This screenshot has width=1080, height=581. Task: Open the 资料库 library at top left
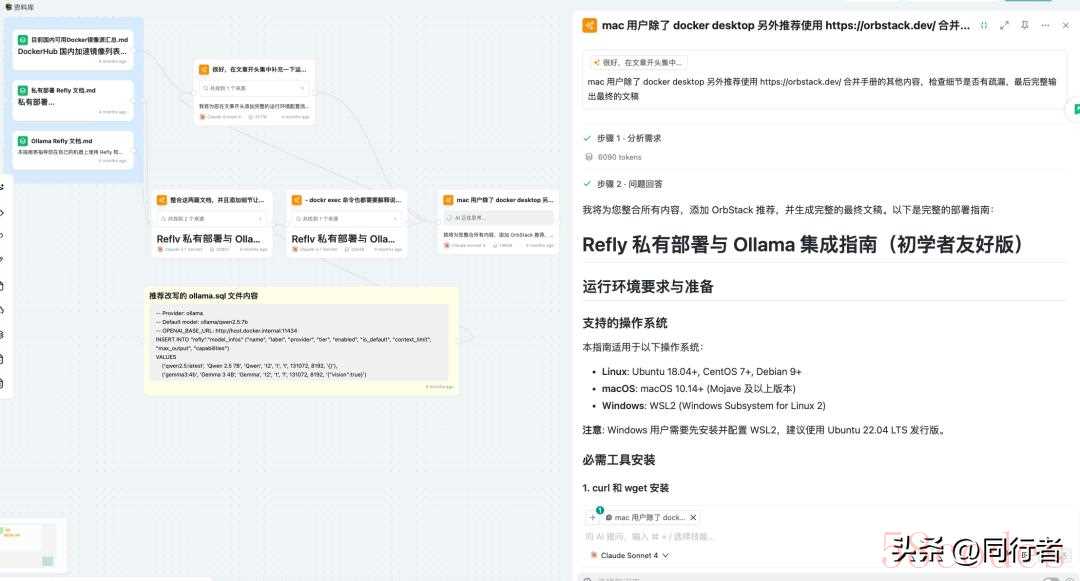click(x=20, y=6)
